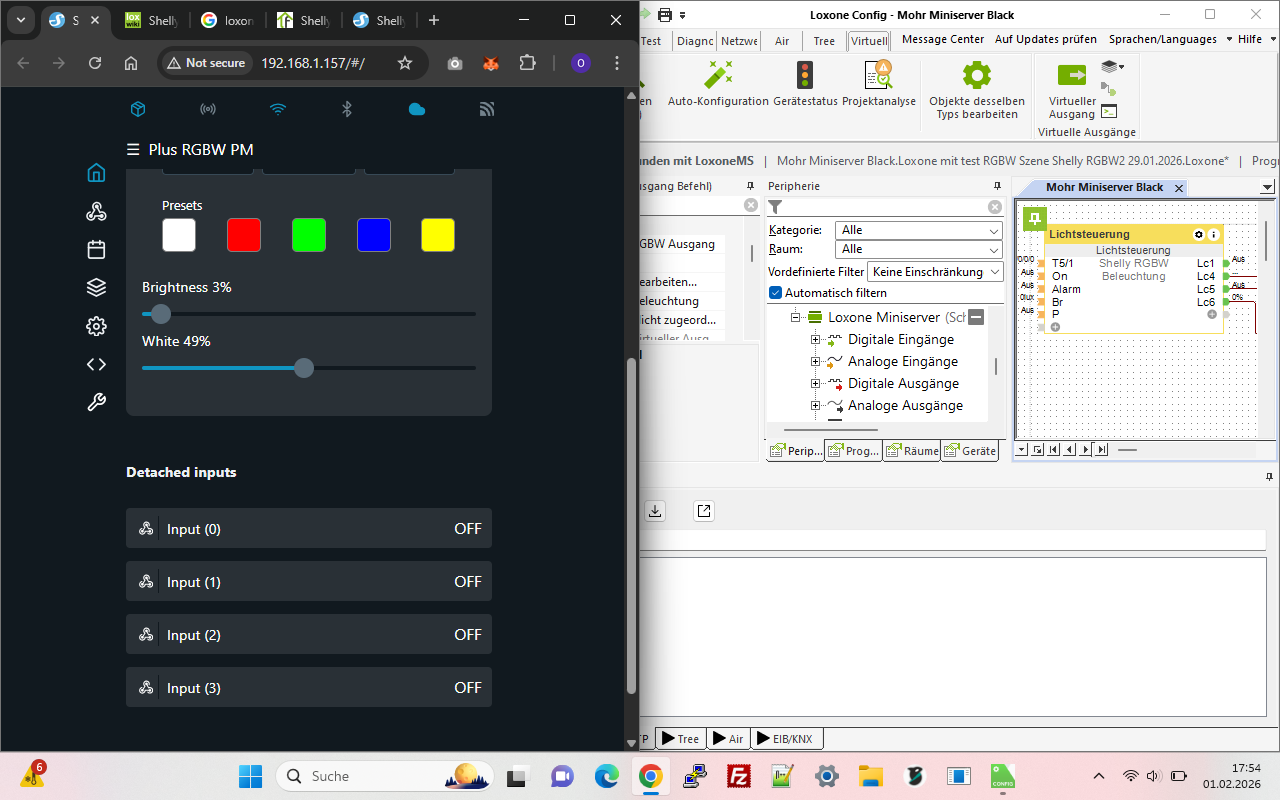This screenshot has height=800, width=1280.
Task: Click the RSS-style MQTT status icon
Action: 487,109
